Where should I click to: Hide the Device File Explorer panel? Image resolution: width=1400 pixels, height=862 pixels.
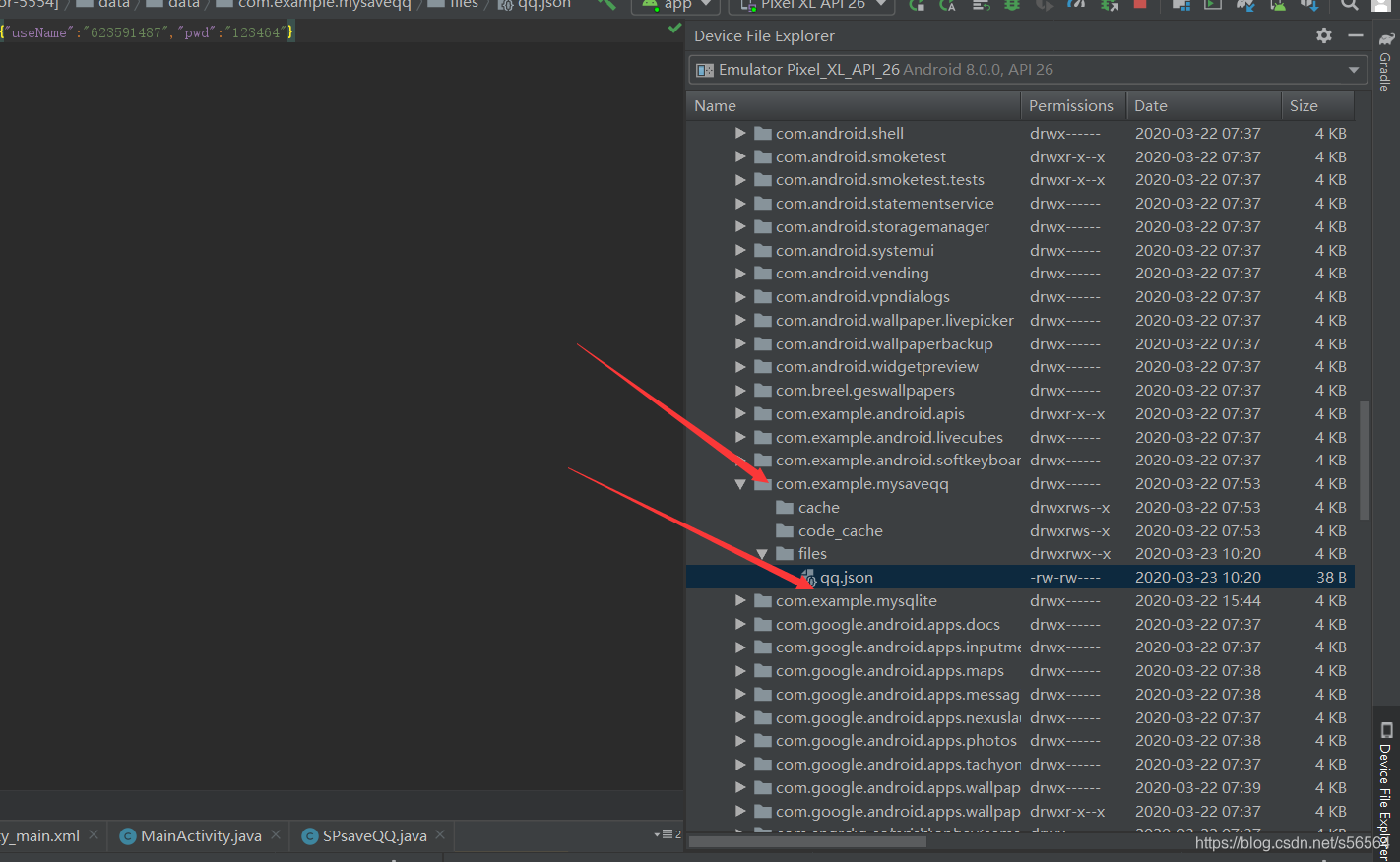pyautogui.click(x=1356, y=35)
